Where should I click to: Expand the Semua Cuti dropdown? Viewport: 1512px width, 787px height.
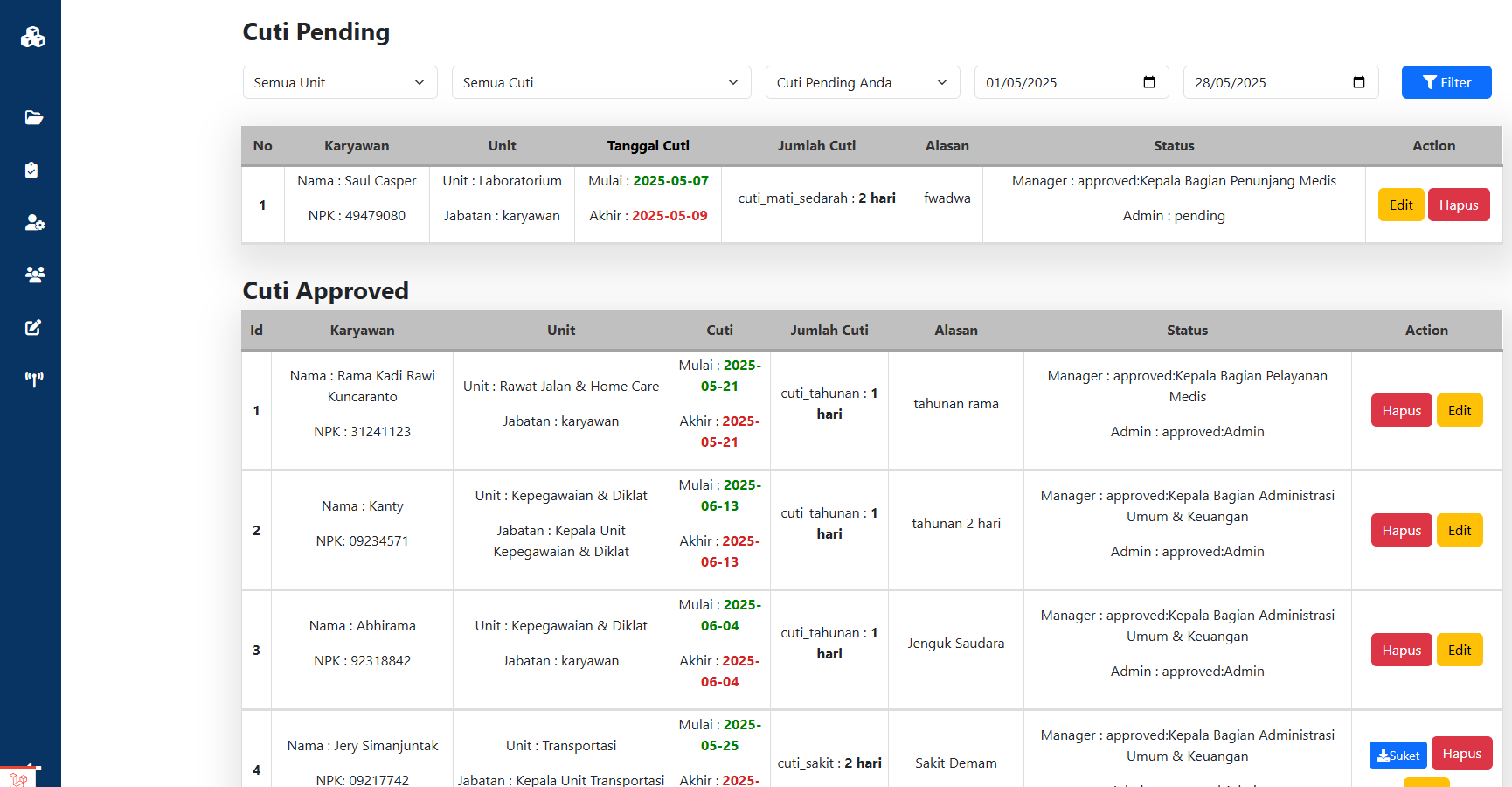coord(601,82)
